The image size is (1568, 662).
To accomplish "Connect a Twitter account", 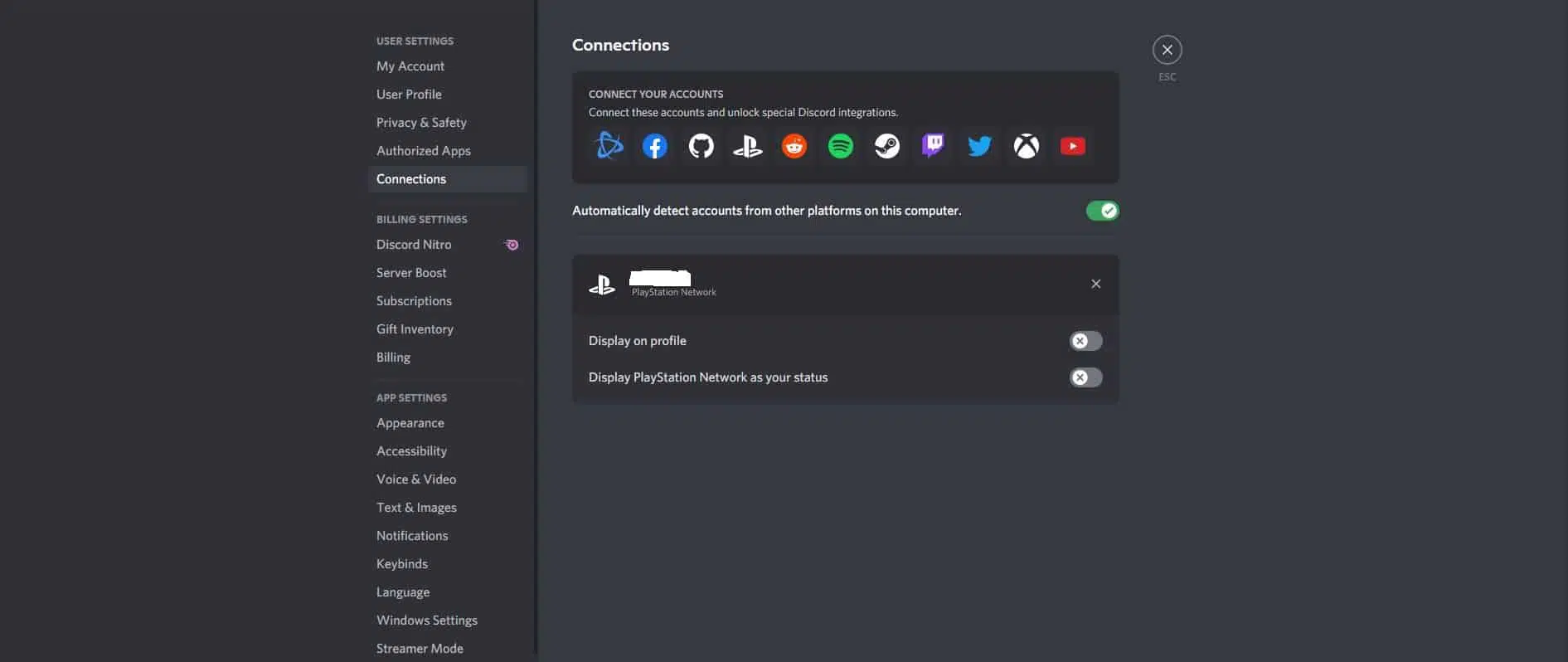I will tap(980, 146).
